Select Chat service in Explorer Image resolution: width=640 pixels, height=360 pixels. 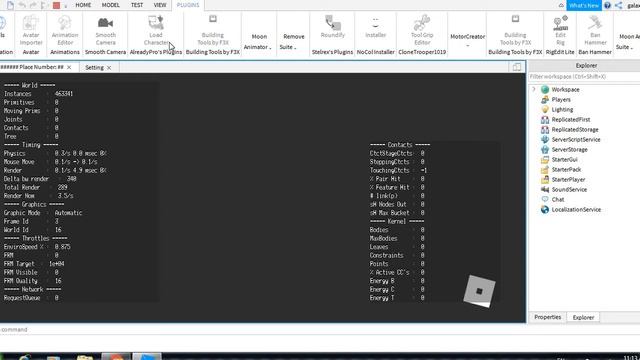[x=558, y=200]
